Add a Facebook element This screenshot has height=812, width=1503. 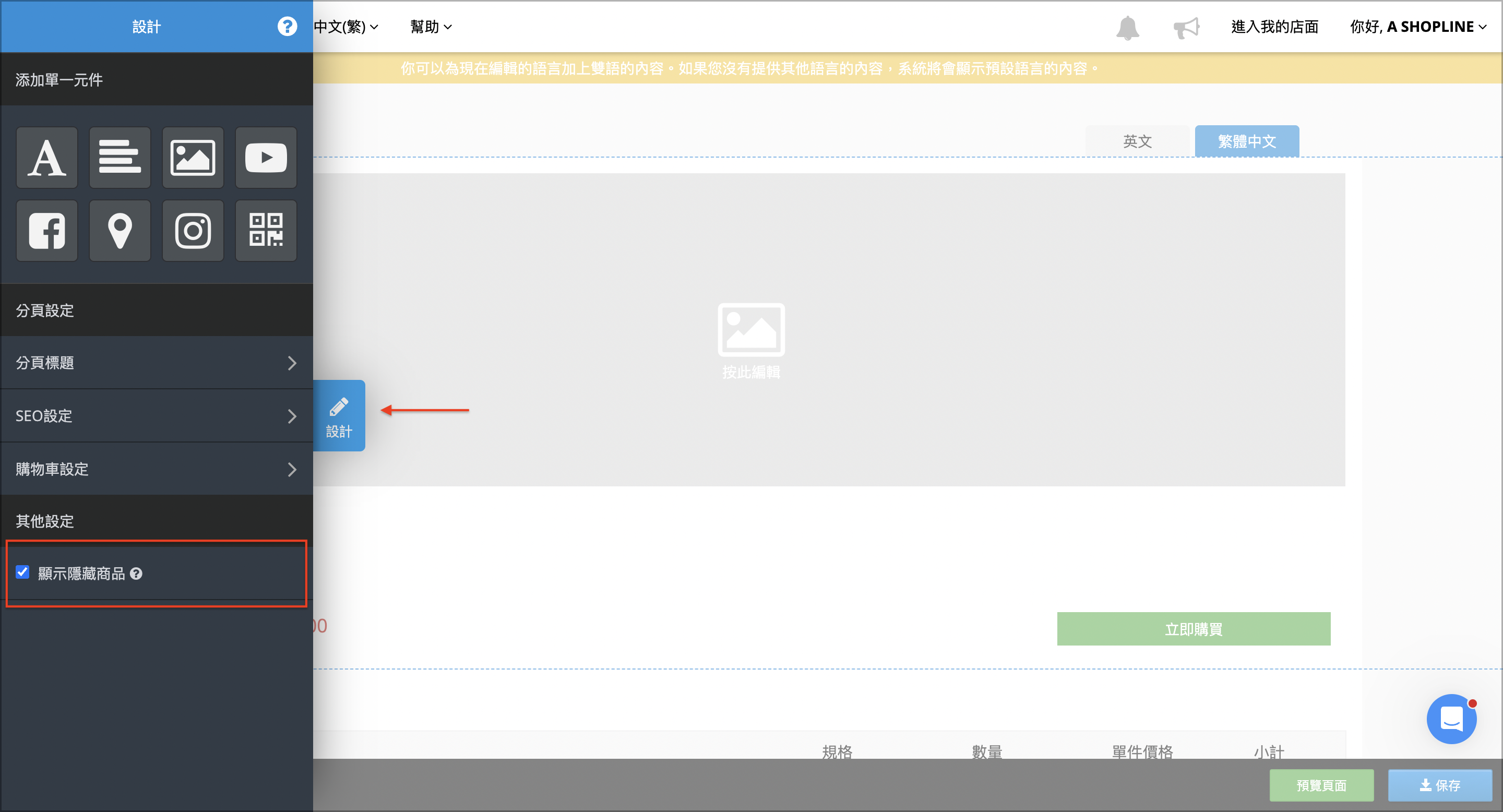[46, 231]
